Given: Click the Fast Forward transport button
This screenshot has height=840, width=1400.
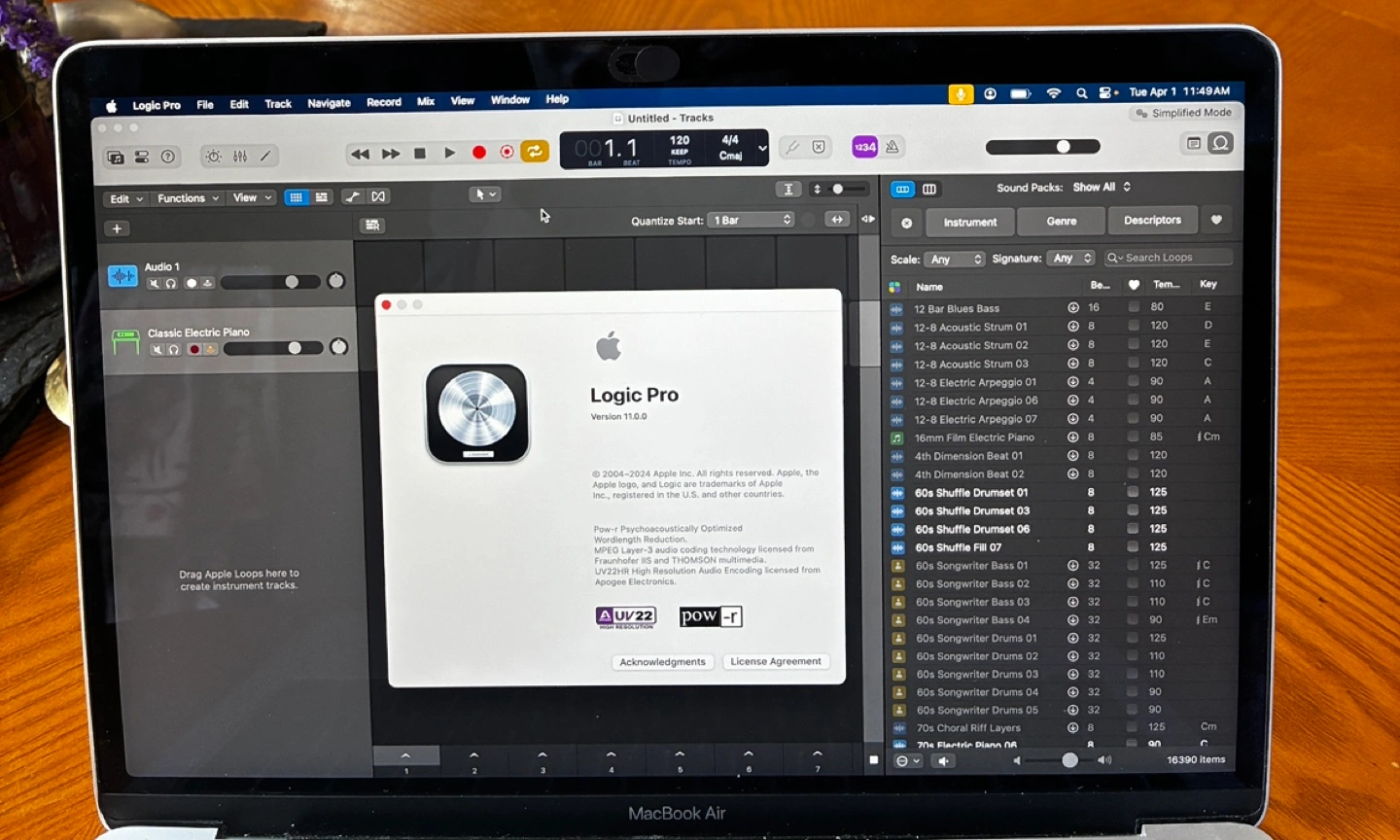Looking at the screenshot, I should [x=390, y=154].
